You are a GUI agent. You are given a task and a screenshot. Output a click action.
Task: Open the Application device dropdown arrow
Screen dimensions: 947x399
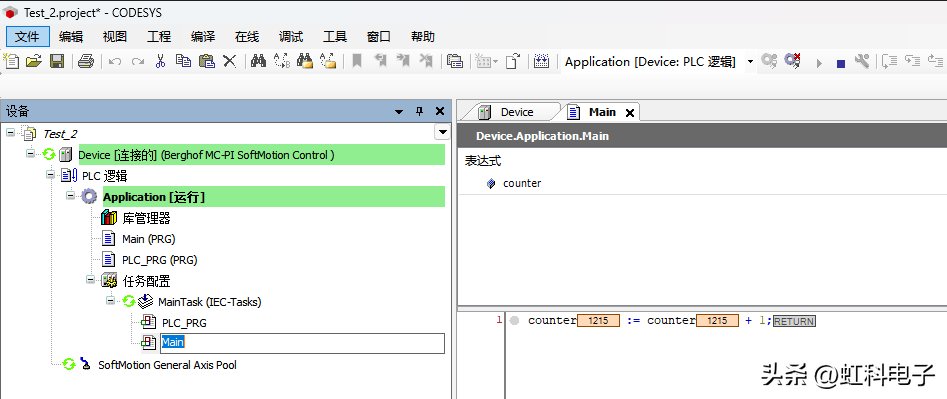coord(750,62)
